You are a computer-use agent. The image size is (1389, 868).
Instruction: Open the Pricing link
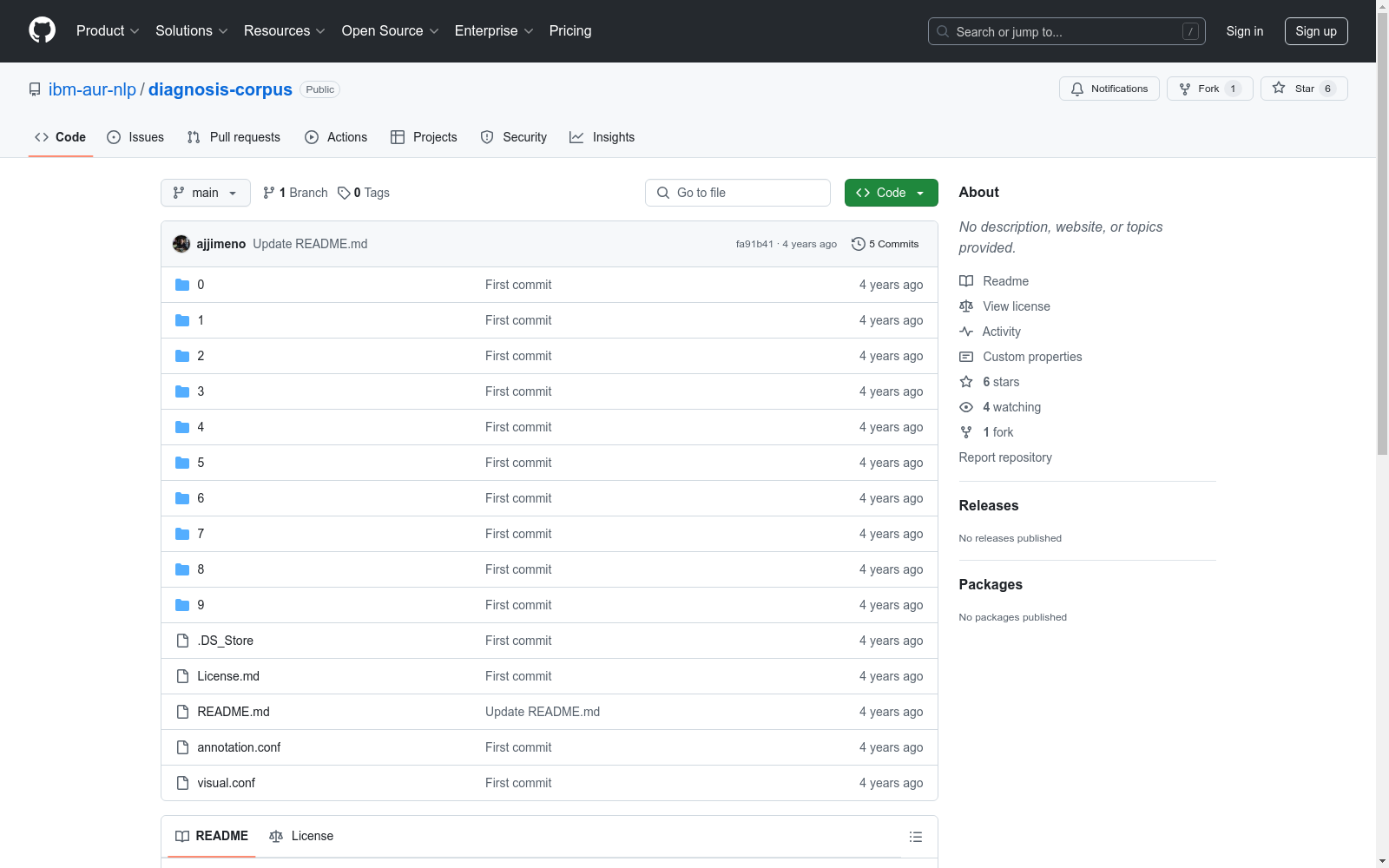coord(570,31)
